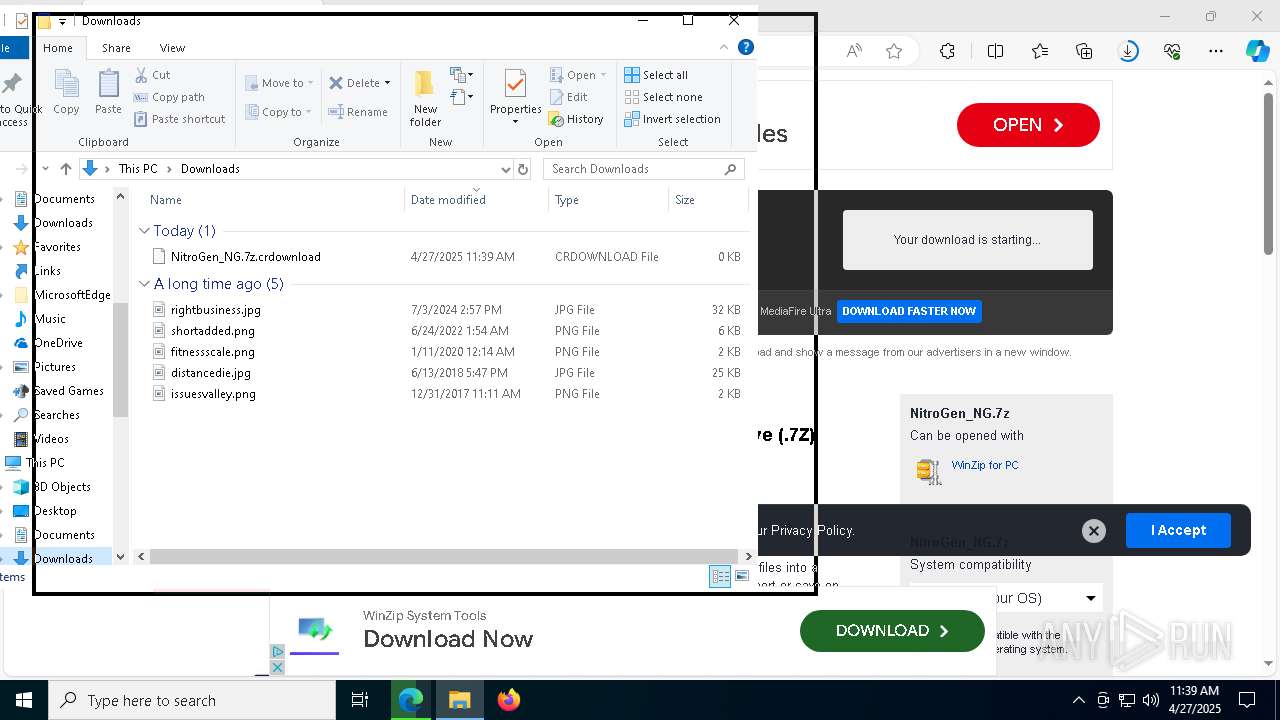Open the address bar history dropdown
This screenshot has height=720, width=1280.
click(x=505, y=169)
